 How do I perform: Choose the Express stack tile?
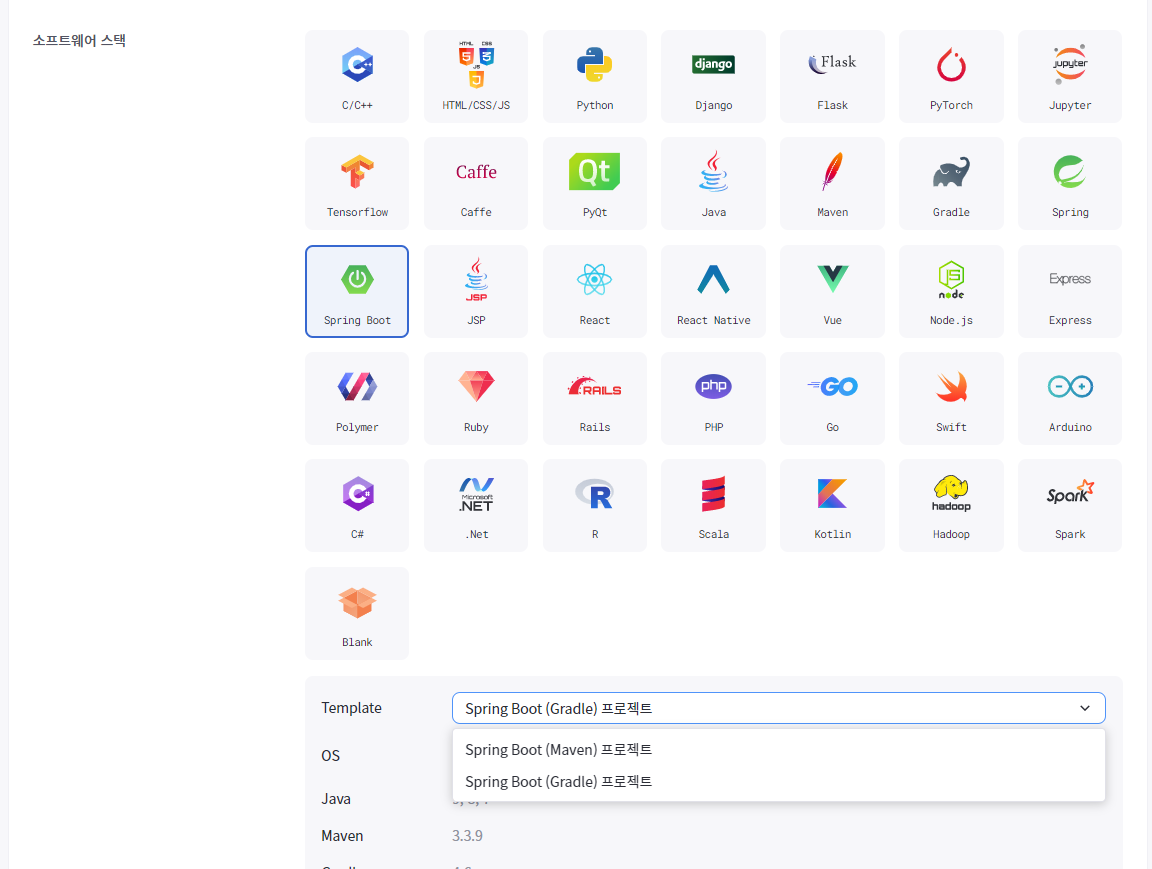pos(1070,292)
